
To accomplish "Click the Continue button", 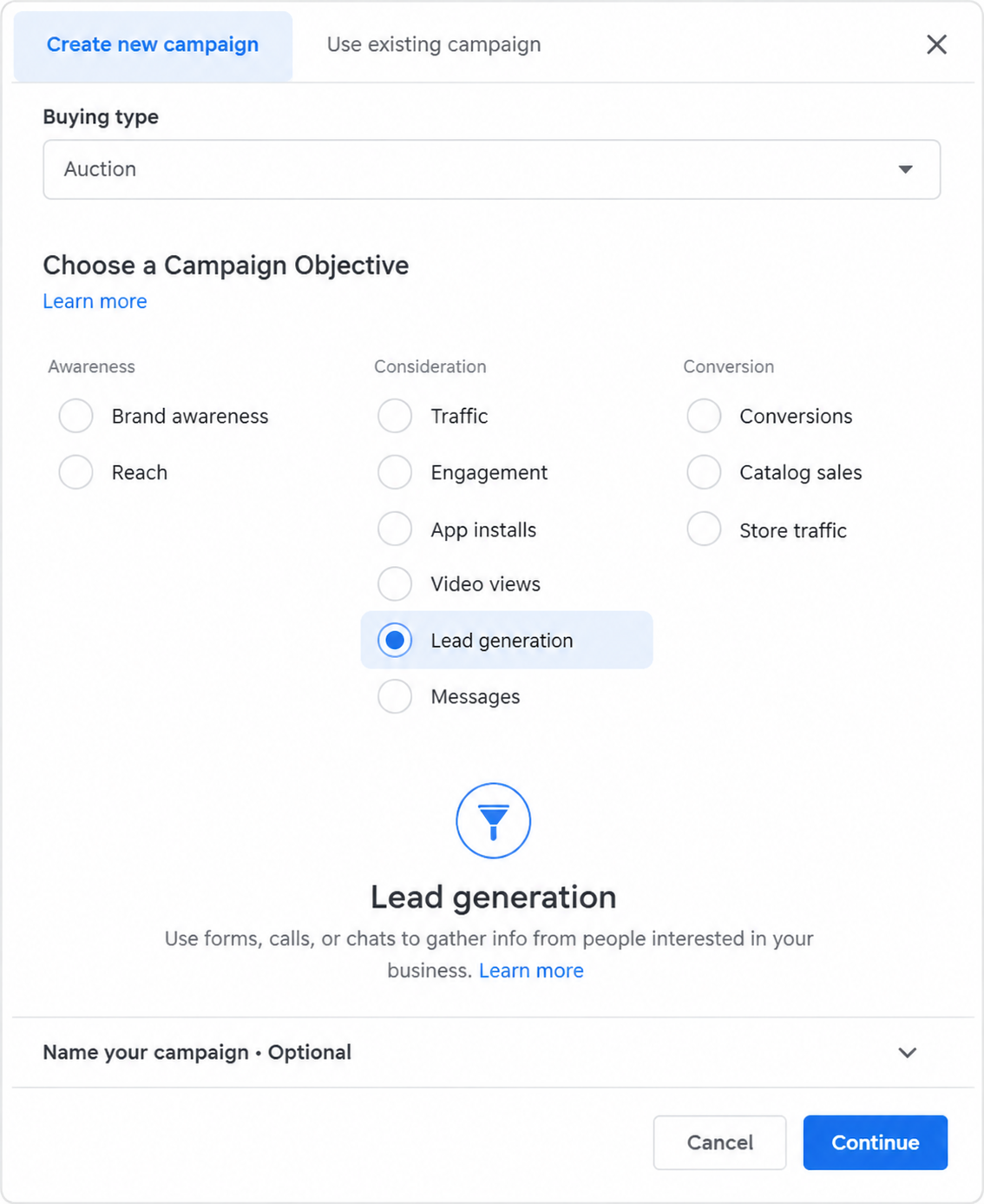I will click(876, 1142).
